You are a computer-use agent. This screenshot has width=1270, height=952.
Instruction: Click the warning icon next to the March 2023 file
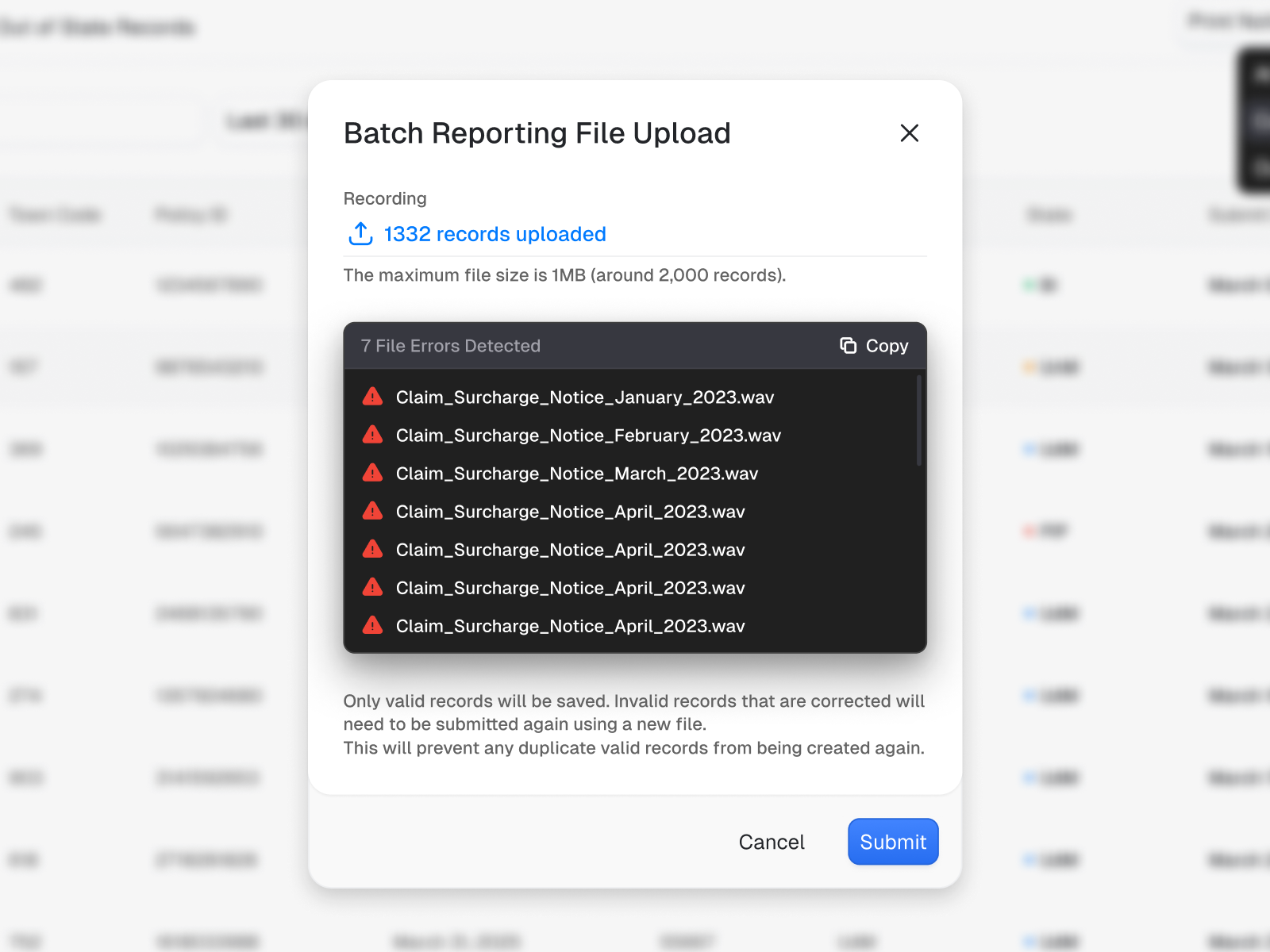(371, 472)
